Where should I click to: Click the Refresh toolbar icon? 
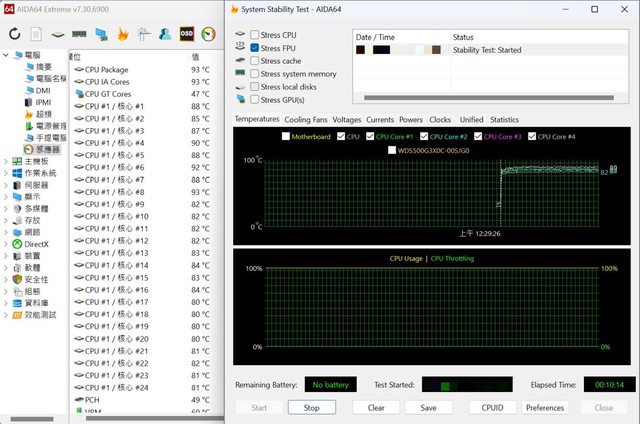click(15, 34)
